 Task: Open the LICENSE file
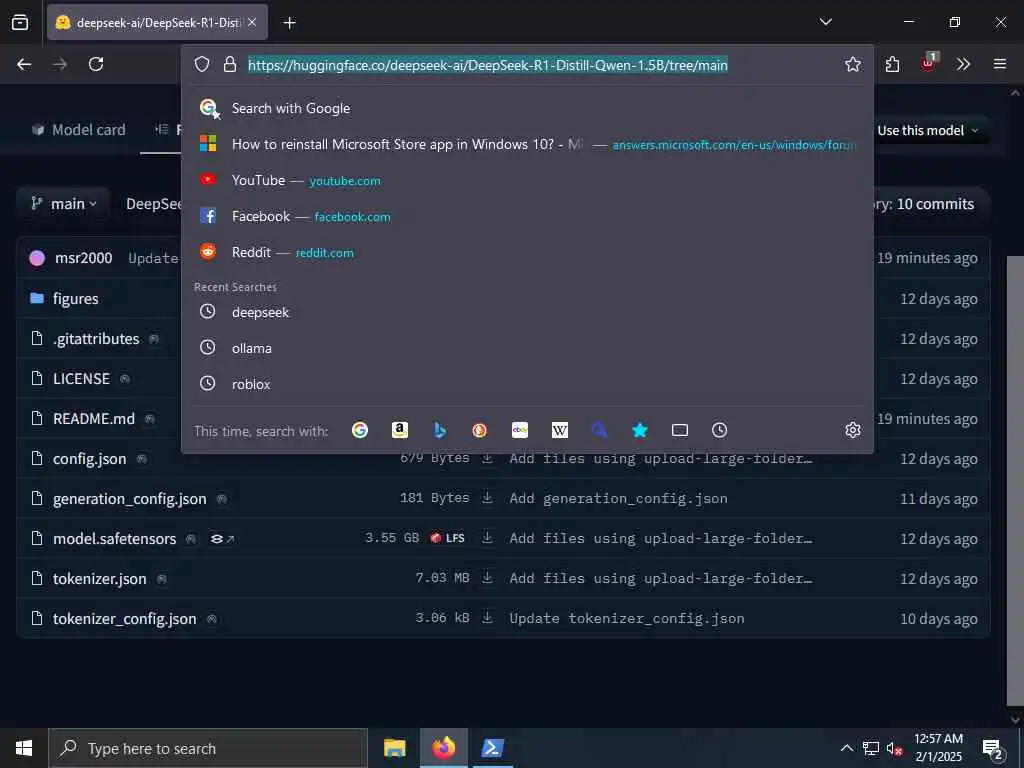tap(81, 379)
